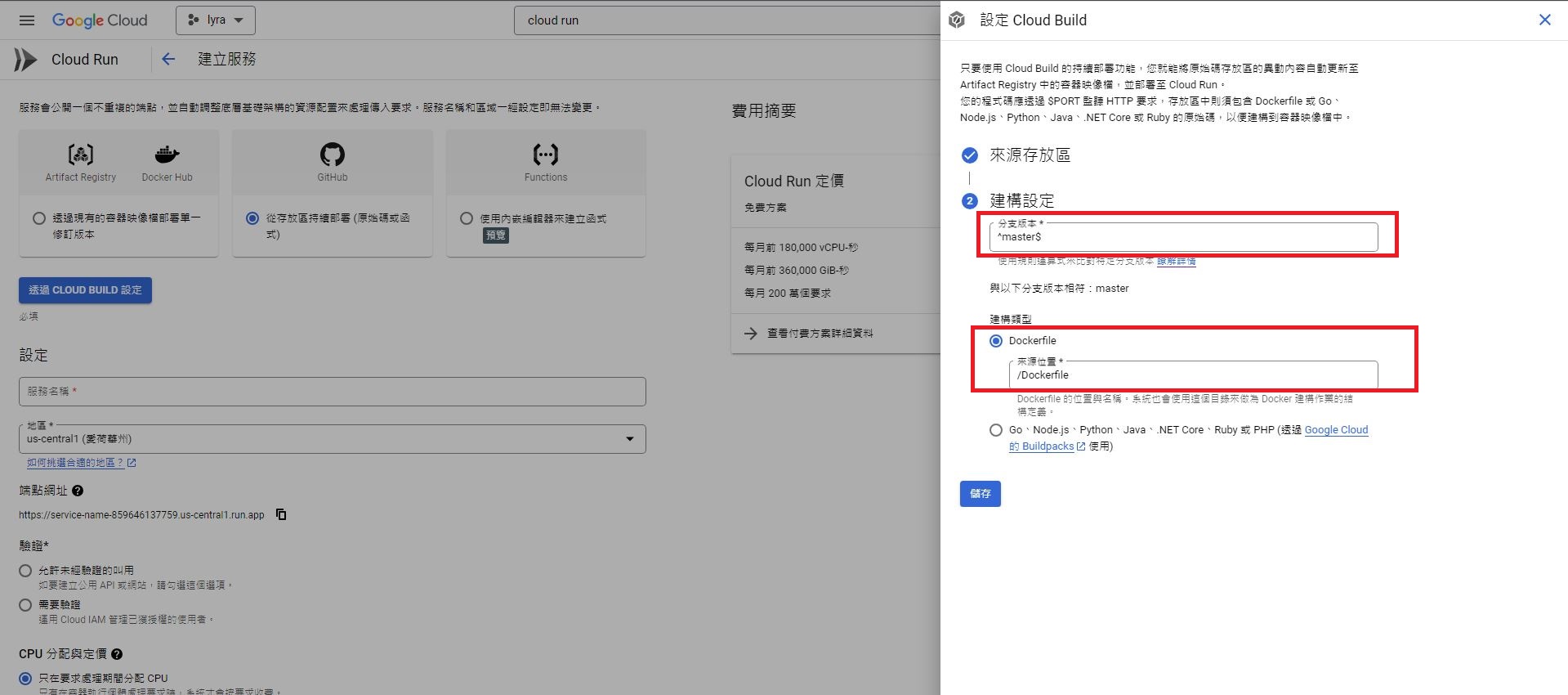The width and height of the screenshot is (1568, 695).
Task: Click the 分支版本 field with ^master$
Action: pyautogui.click(x=1183, y=236)
